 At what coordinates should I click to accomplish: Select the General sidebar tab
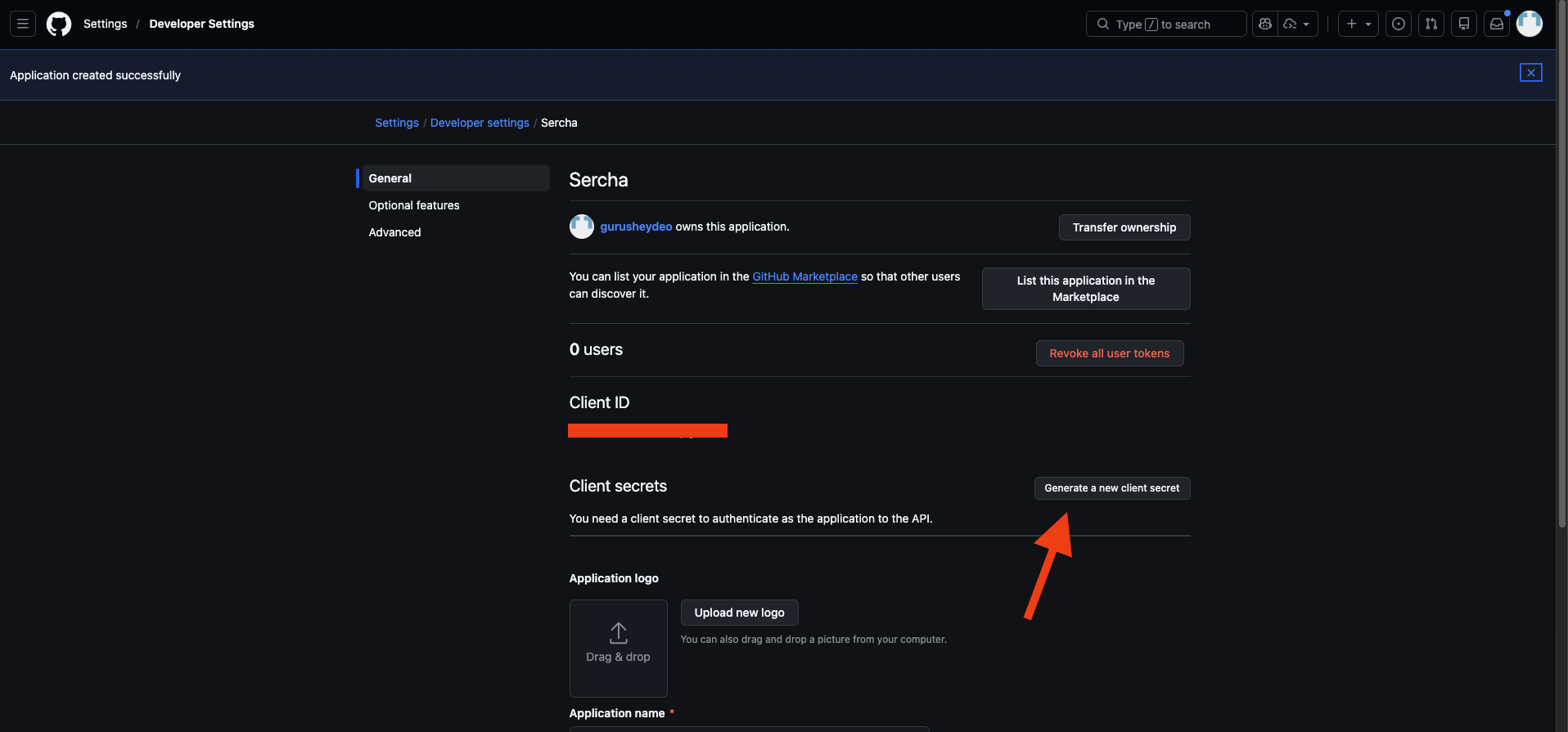[390, 178]
